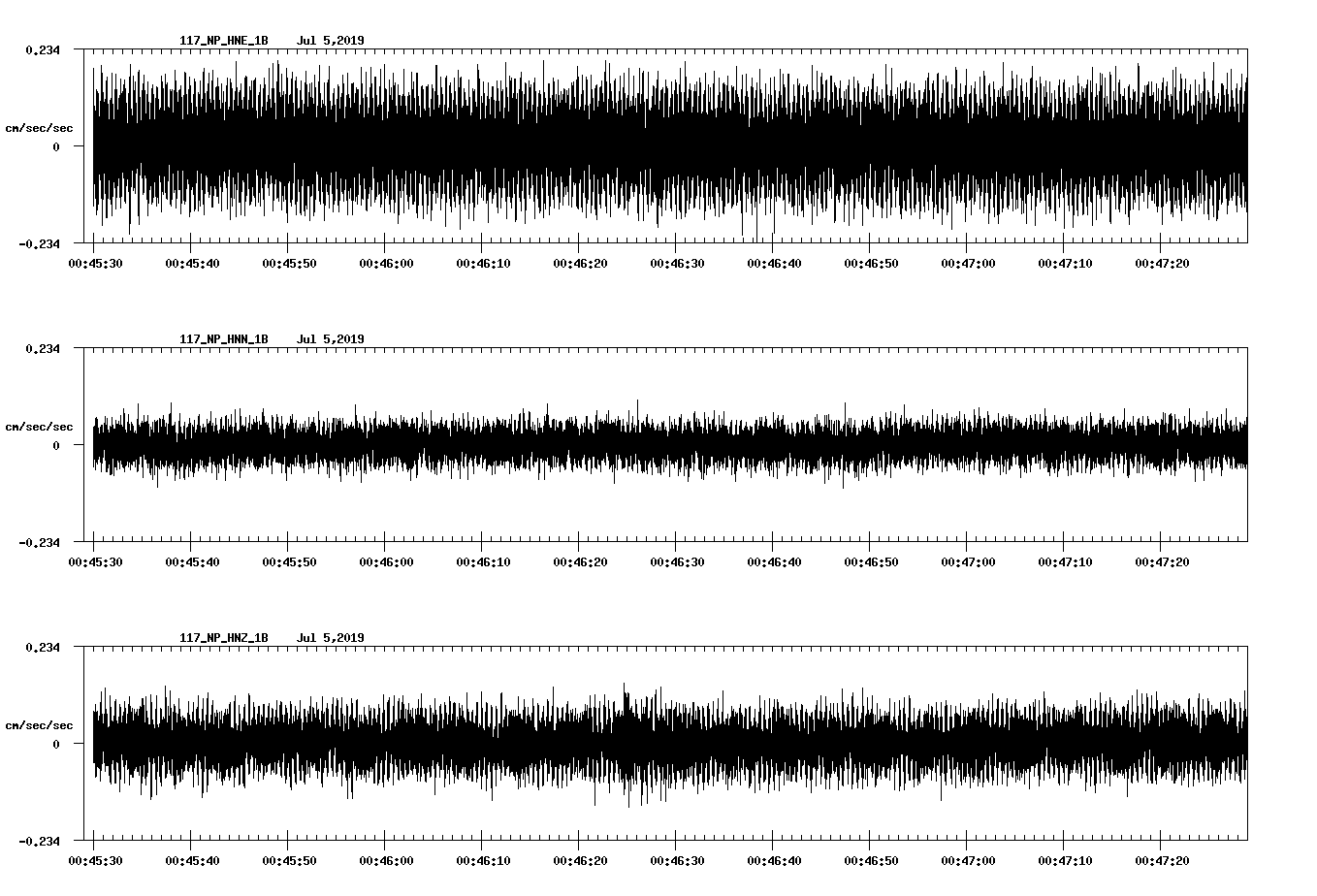Pick 00:46:50 tick label below HNN trace
The height and width of the screenshot is (896, 1317).
pyautogui.click(x=871, y=561)
